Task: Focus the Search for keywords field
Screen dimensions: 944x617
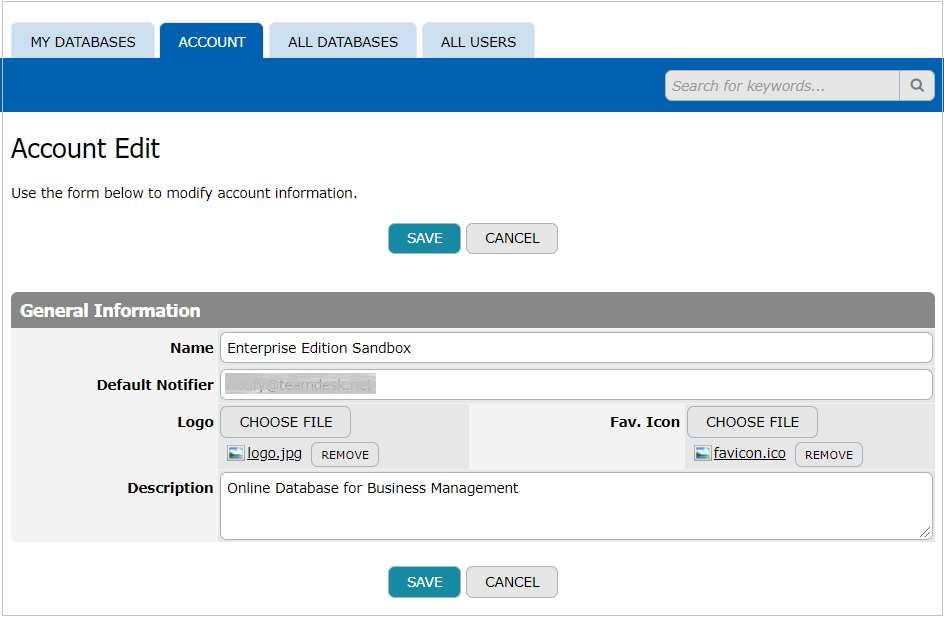Action: (x=782, y=86)
